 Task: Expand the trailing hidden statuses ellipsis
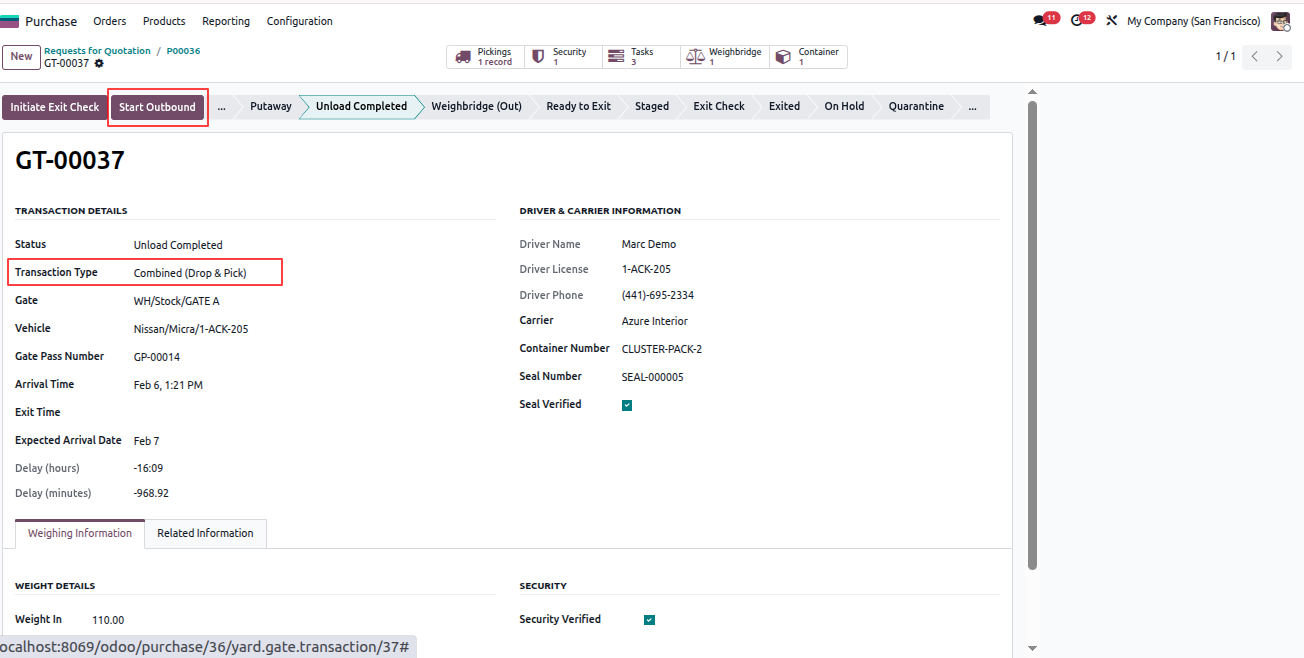point(972,106)
